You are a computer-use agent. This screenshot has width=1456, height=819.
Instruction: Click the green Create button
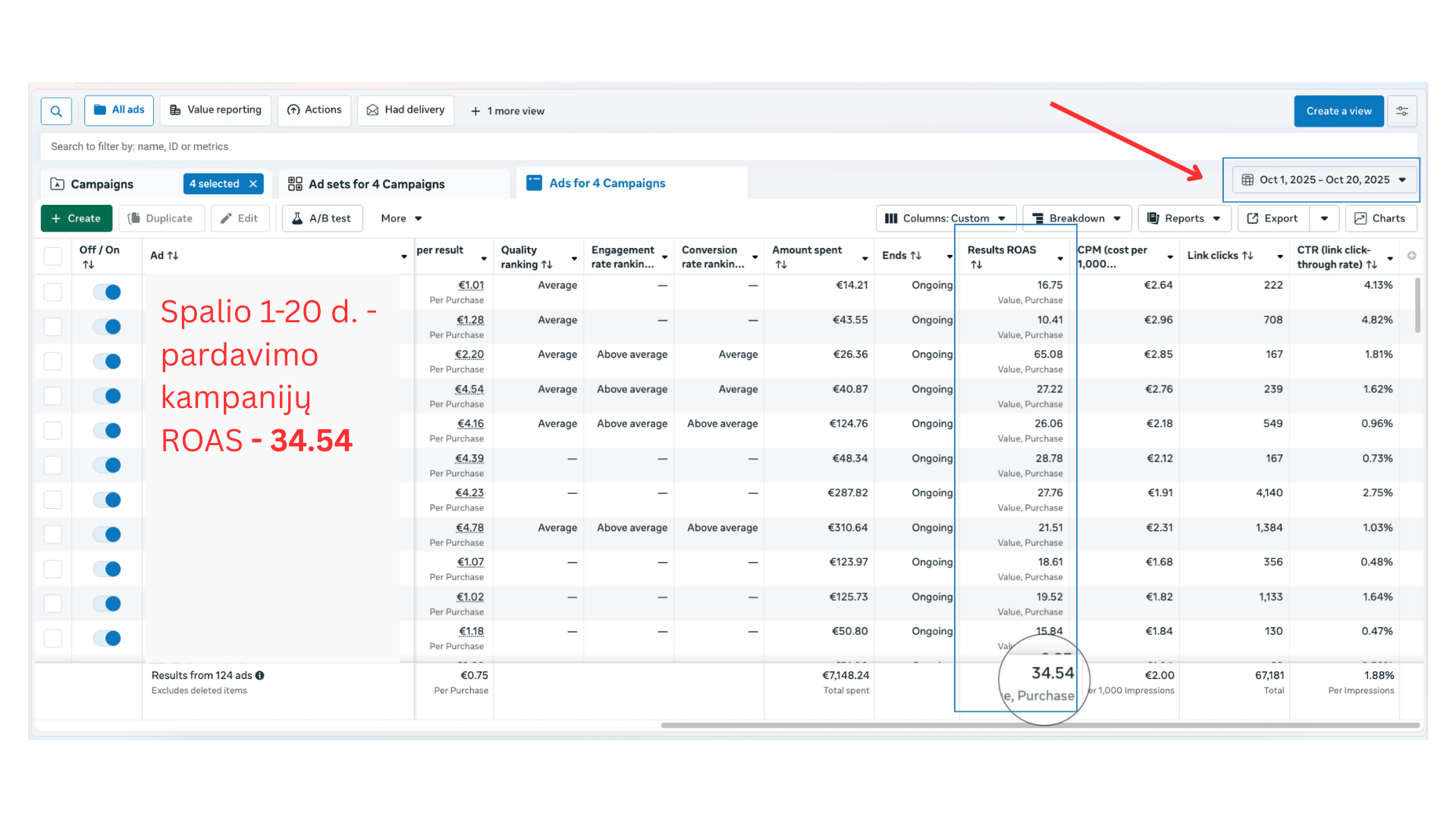[x=76, y=218]
